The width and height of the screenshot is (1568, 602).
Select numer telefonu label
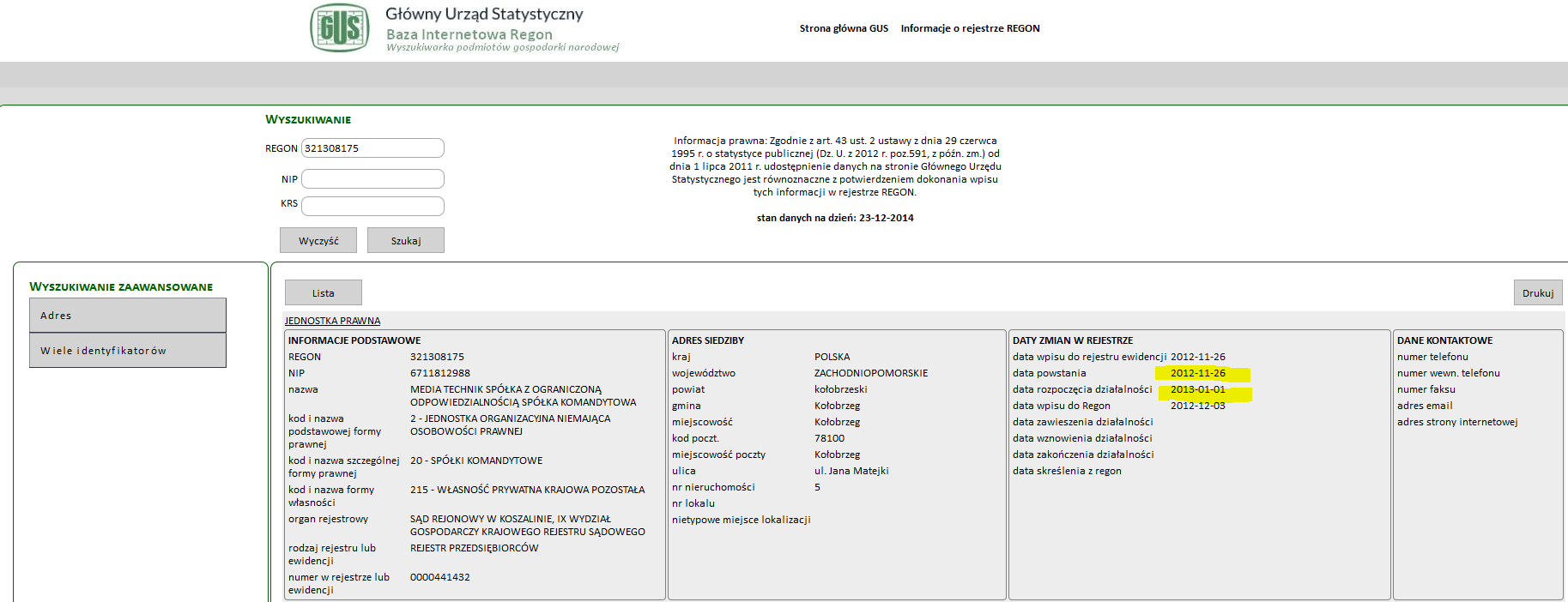click(1432, 357)
